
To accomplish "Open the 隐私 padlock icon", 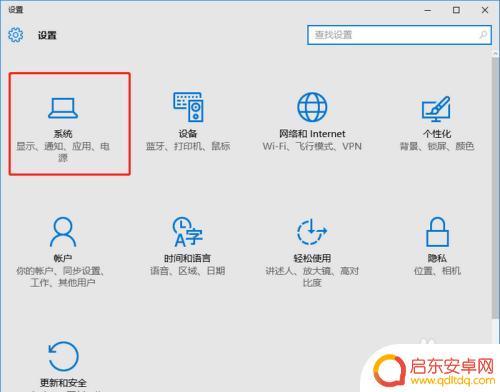I will click(x=437, y=232).
